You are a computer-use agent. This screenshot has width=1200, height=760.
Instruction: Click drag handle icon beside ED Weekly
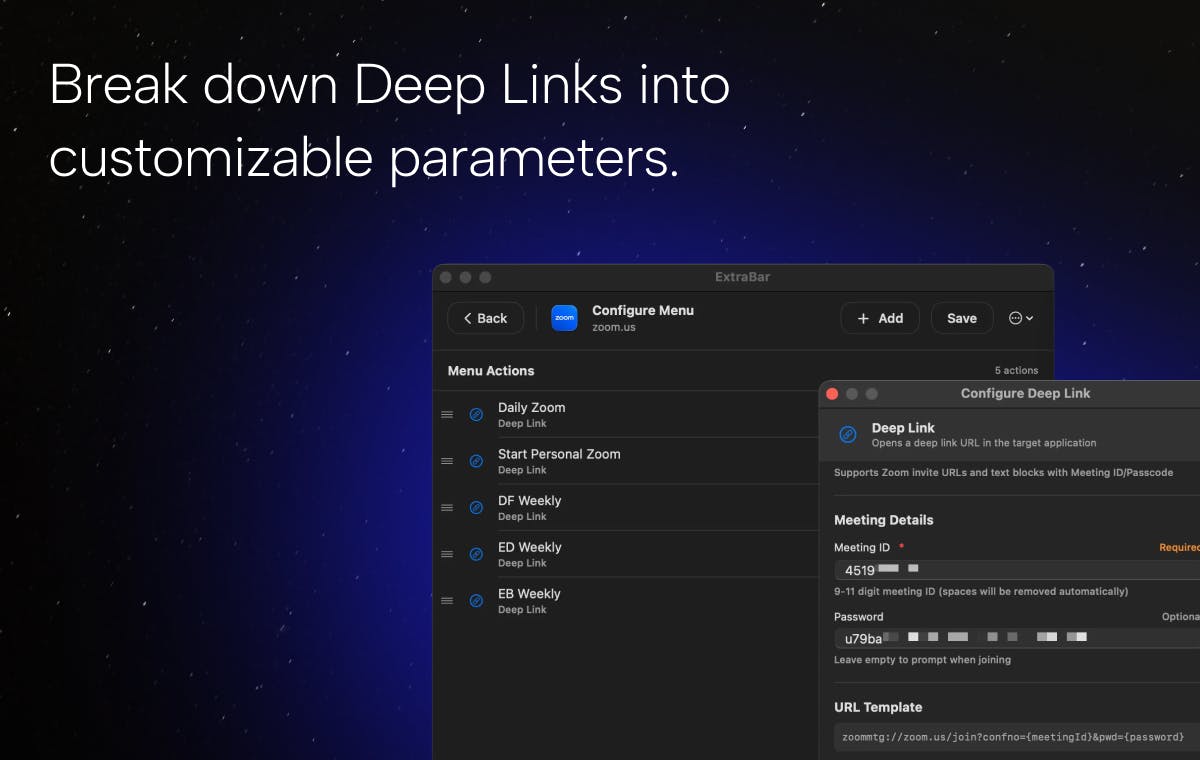click(447, 554)
